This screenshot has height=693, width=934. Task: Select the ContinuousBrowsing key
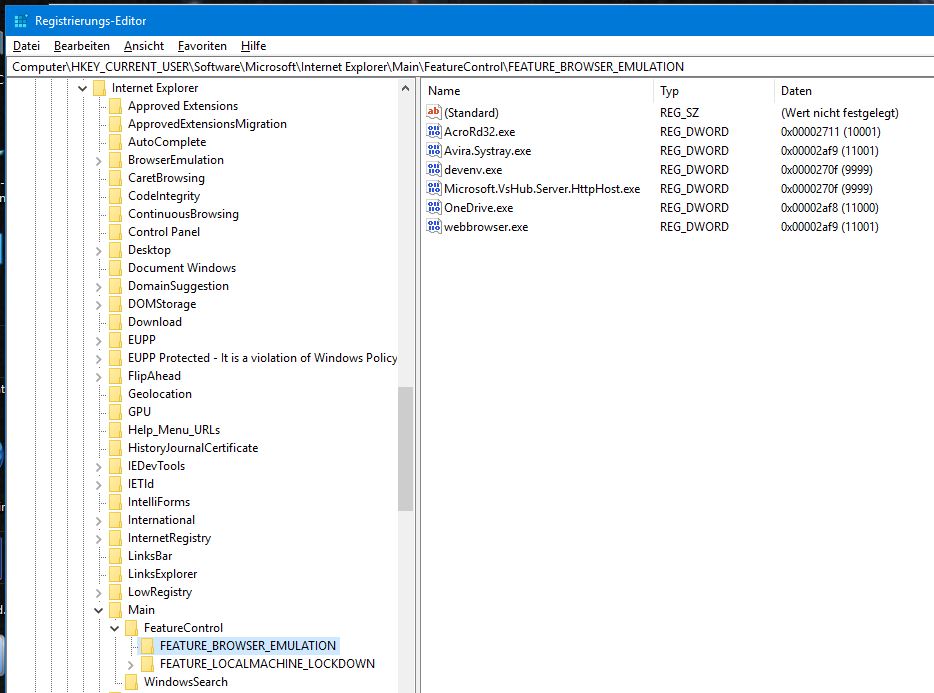tap(183, 214)
